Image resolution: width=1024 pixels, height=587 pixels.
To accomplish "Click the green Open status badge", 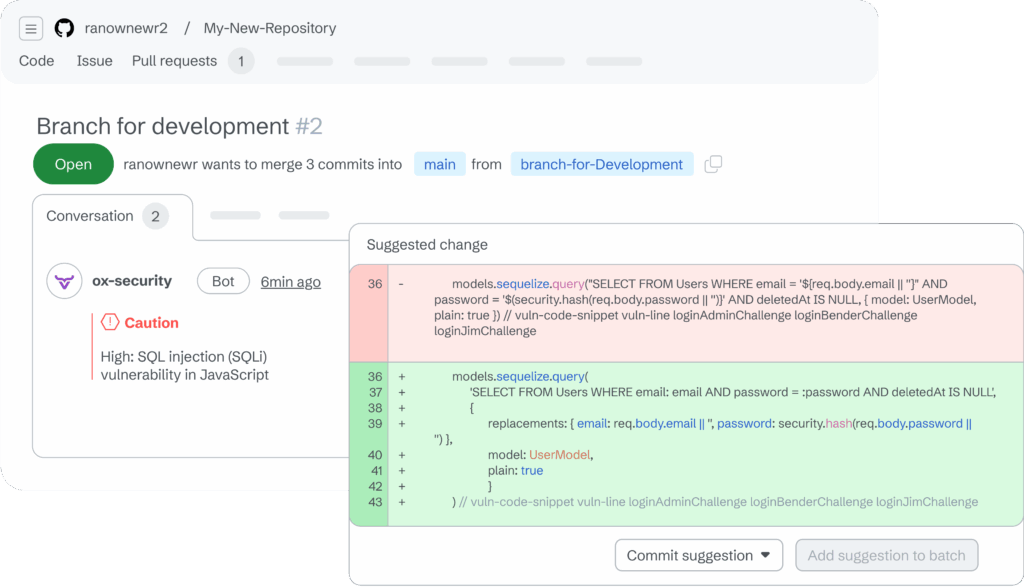I will coord(73,164).
